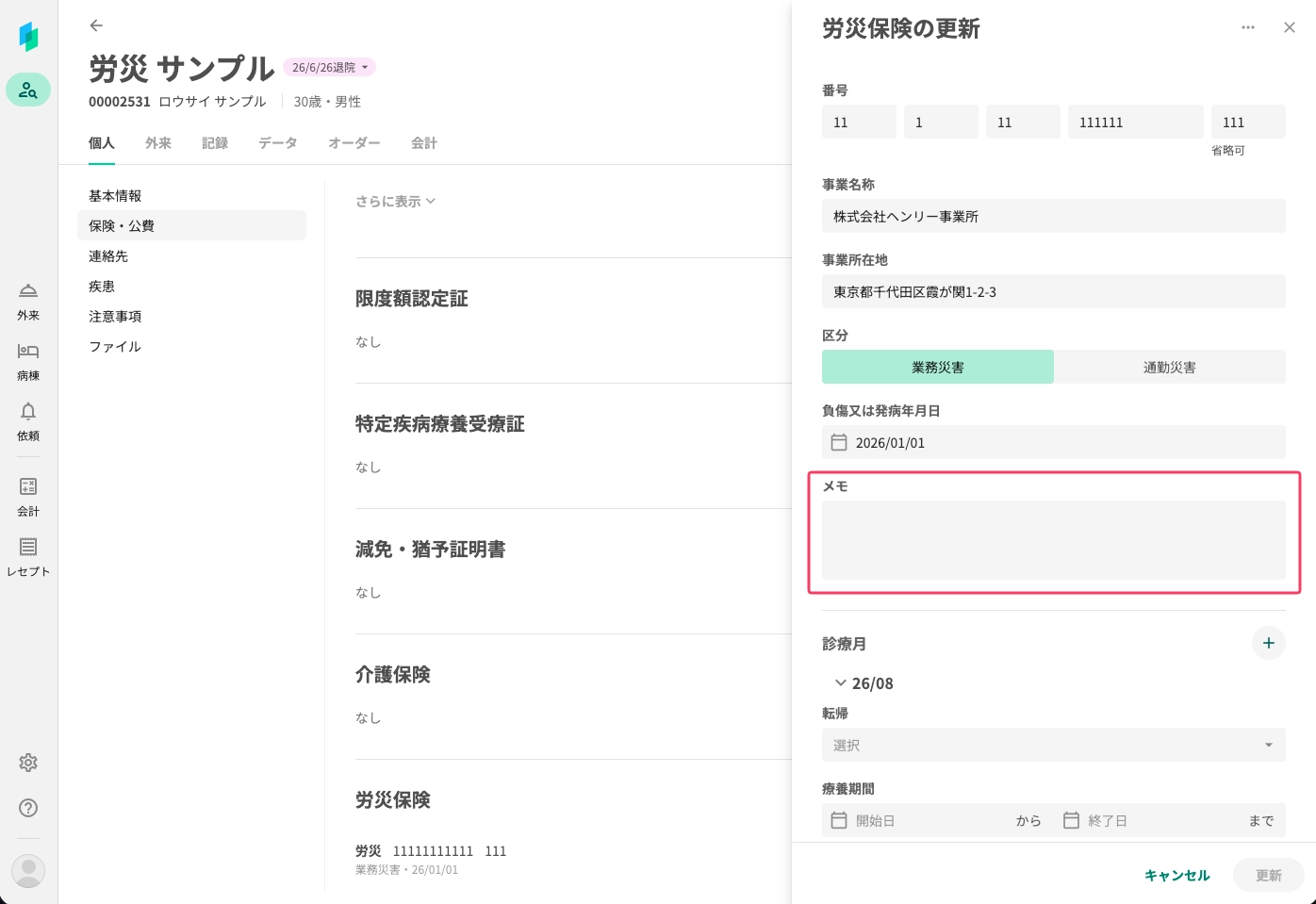Click the 番号 field containing 111111

click(x=1136, y=122)
